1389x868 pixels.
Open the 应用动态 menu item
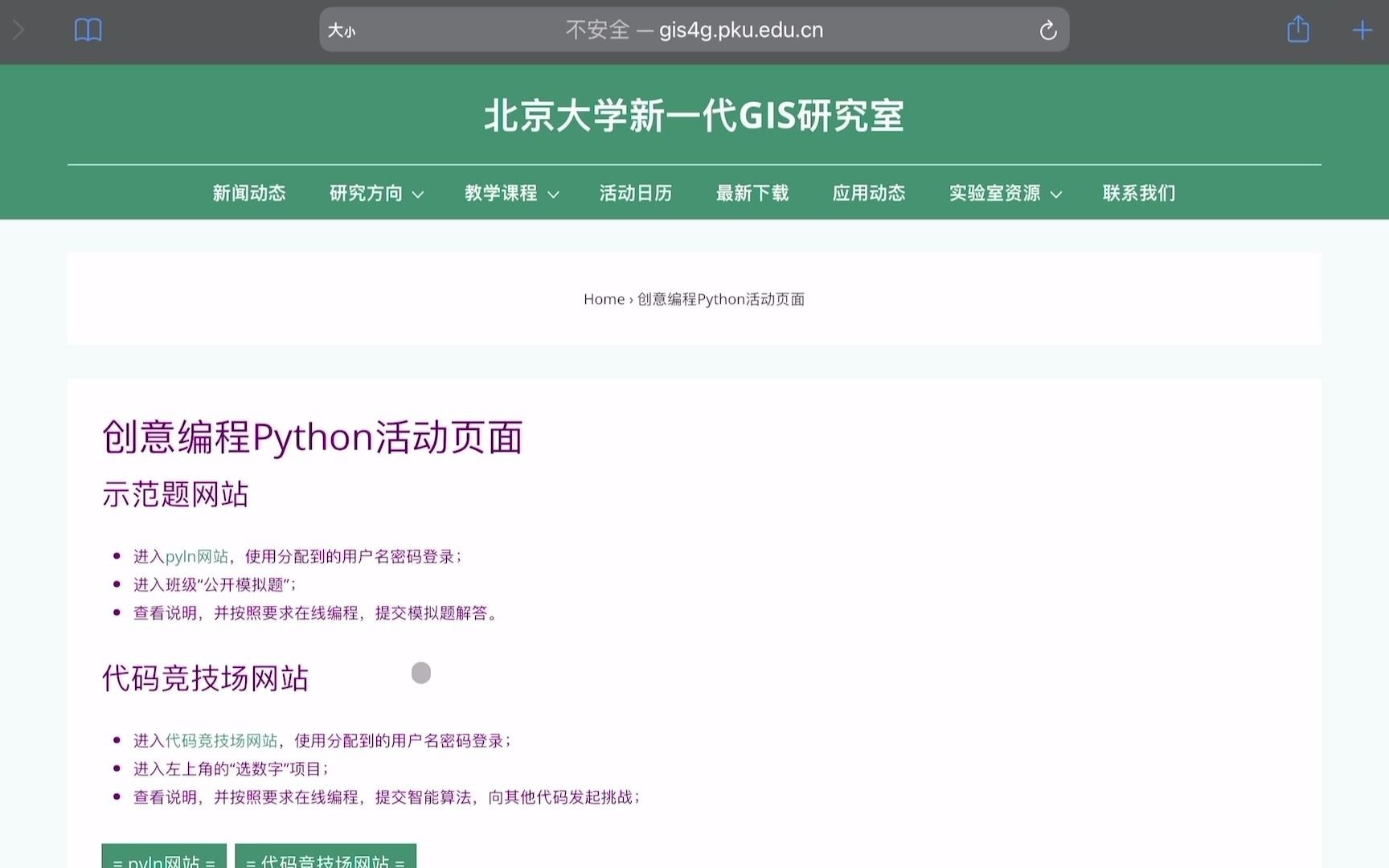pos(869,193)
